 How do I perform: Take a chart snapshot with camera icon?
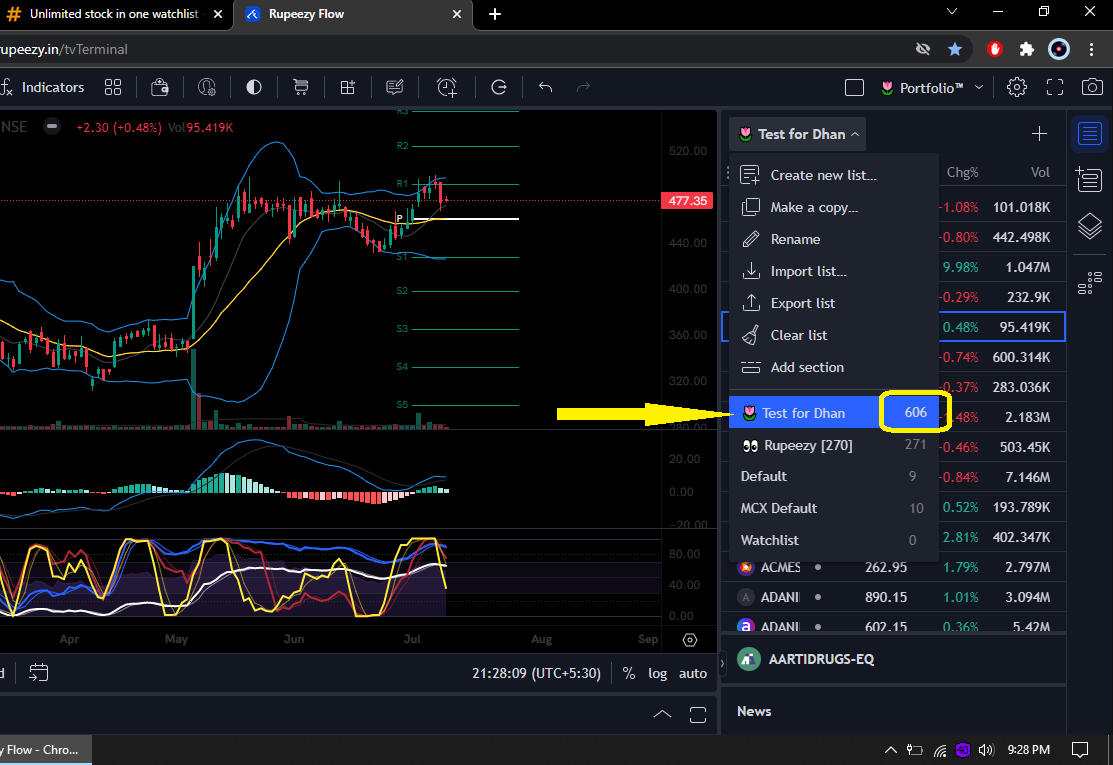pyautogui.click(x=1092, y=87)
